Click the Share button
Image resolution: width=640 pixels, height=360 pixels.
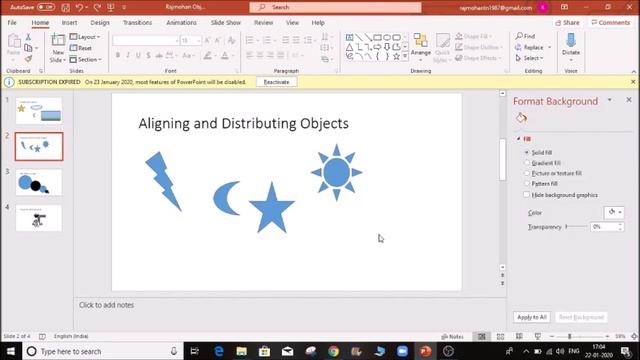click(568, 23)
